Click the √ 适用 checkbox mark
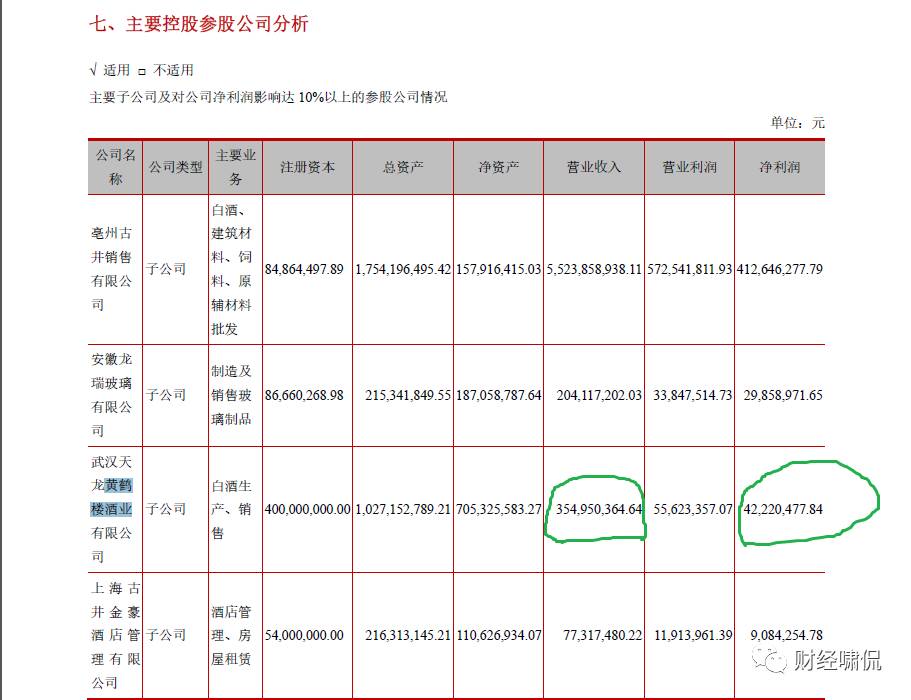 (x=93, y=70)
